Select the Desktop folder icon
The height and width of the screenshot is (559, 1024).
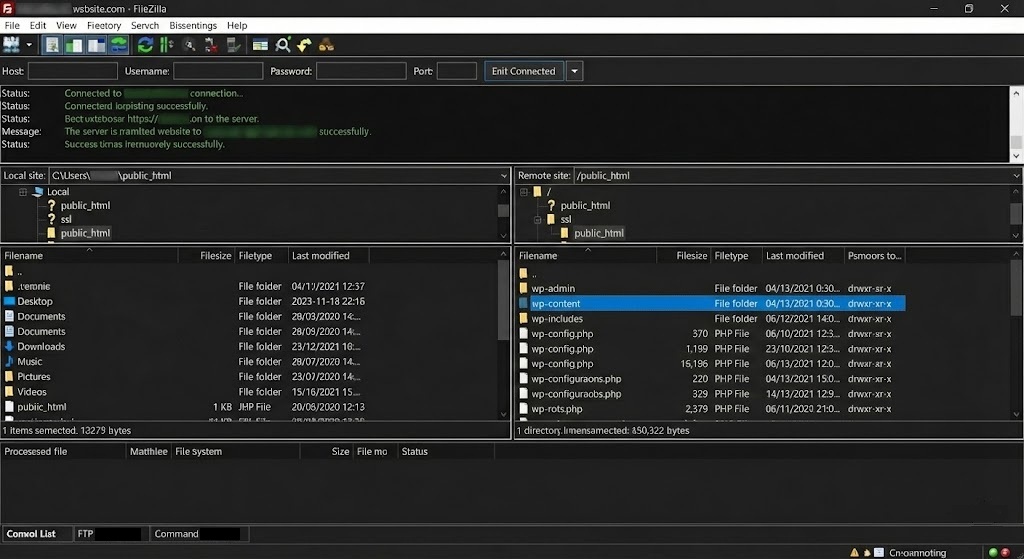tap(9, 301)
